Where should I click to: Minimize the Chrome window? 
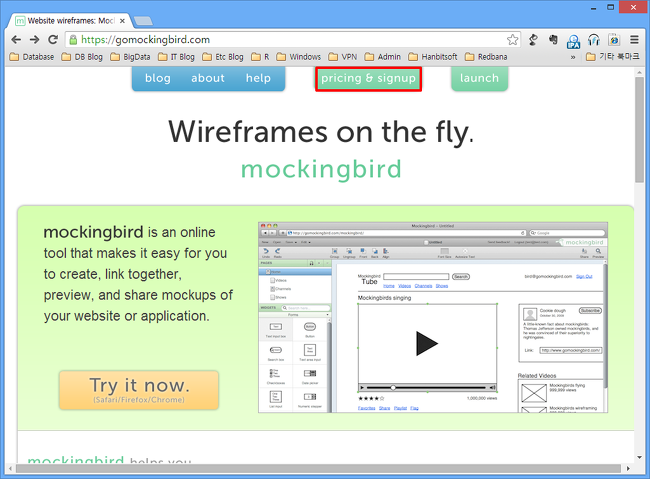point(594,7)
